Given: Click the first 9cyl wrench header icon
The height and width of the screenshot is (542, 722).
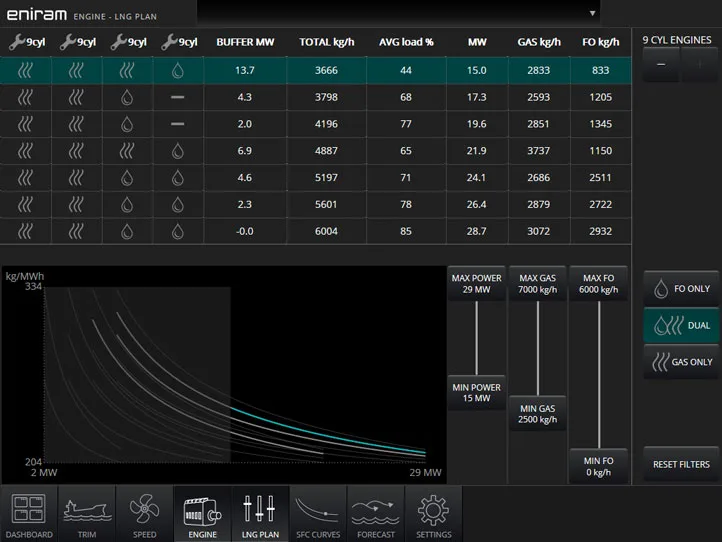Looking at the screenshot, I should [x=17, y=42].
